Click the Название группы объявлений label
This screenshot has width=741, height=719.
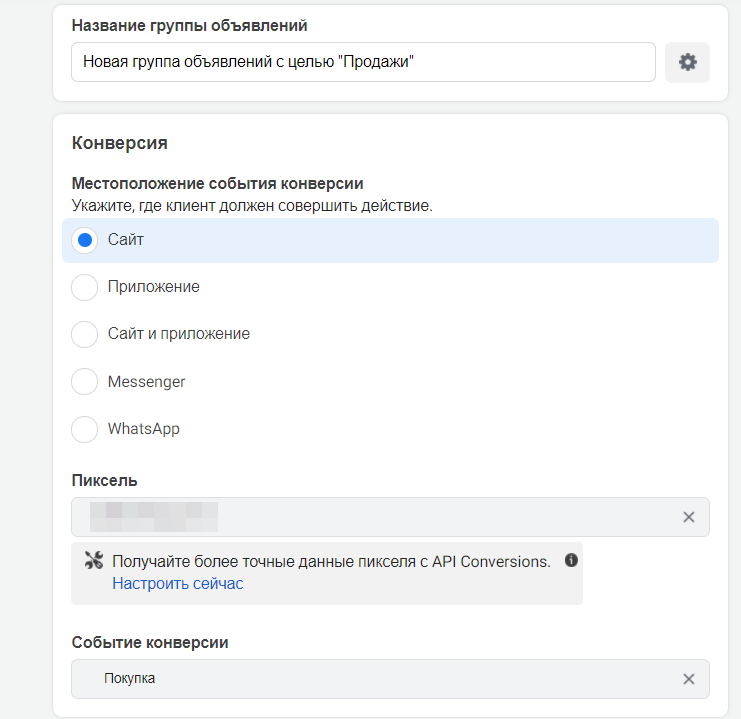(x=196, y=24)
